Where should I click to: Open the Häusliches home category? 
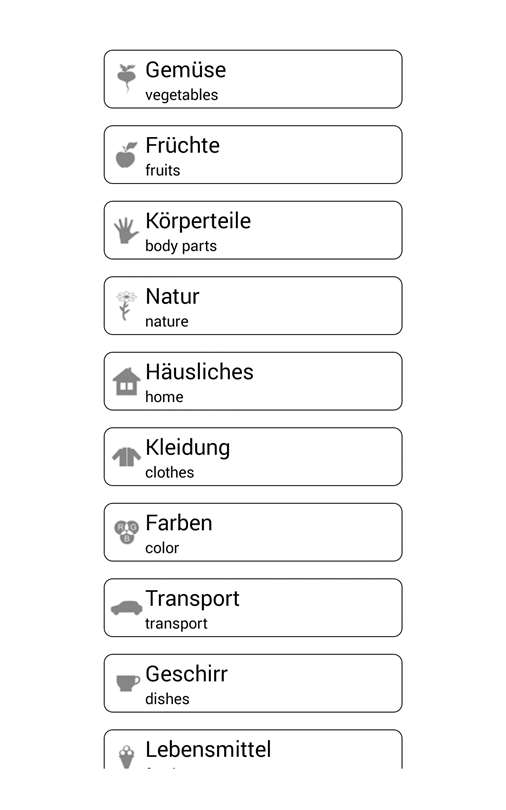(x=253, y=381)
